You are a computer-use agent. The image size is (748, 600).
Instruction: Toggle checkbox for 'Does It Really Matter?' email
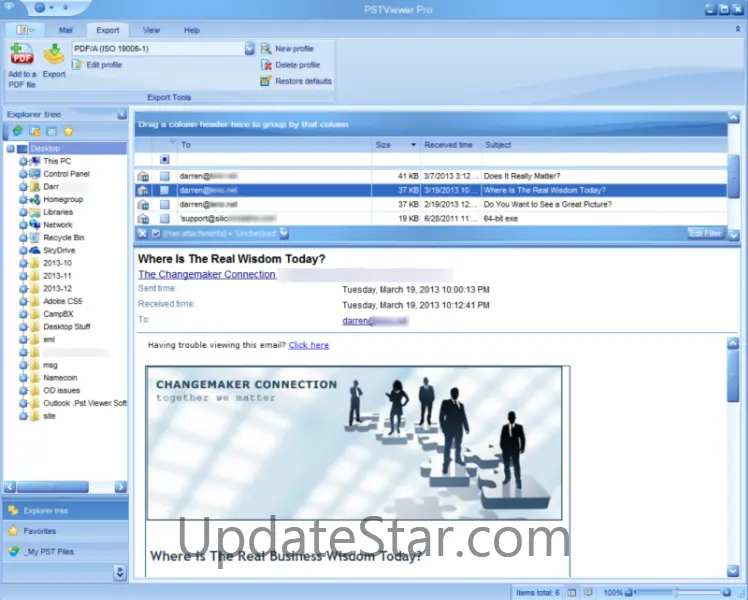click(165, 176)
